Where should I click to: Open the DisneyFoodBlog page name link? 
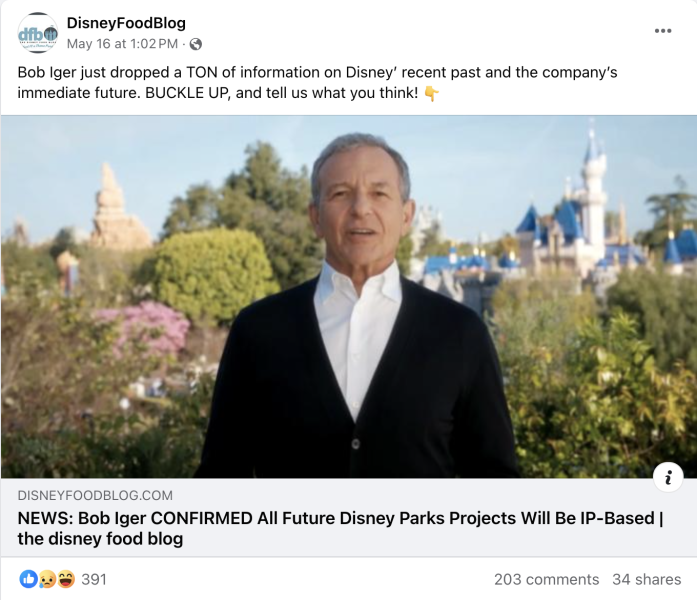click(x=126, y=23)
